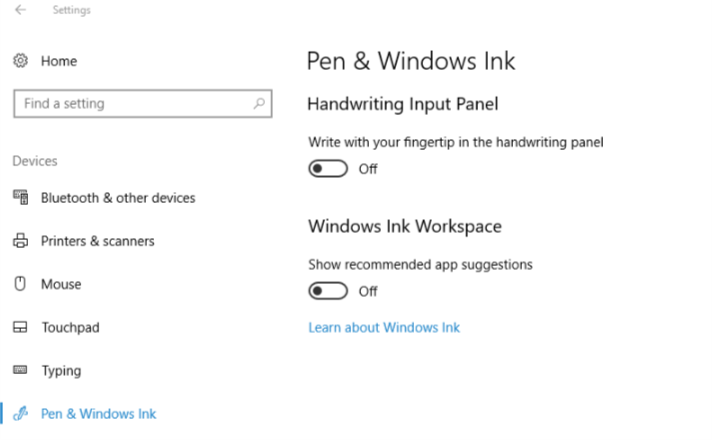Click the Pen & Windows Ink icon
The width and height of the screenshot is (712, 440).
pyautogui.click(x=20, y=414)
